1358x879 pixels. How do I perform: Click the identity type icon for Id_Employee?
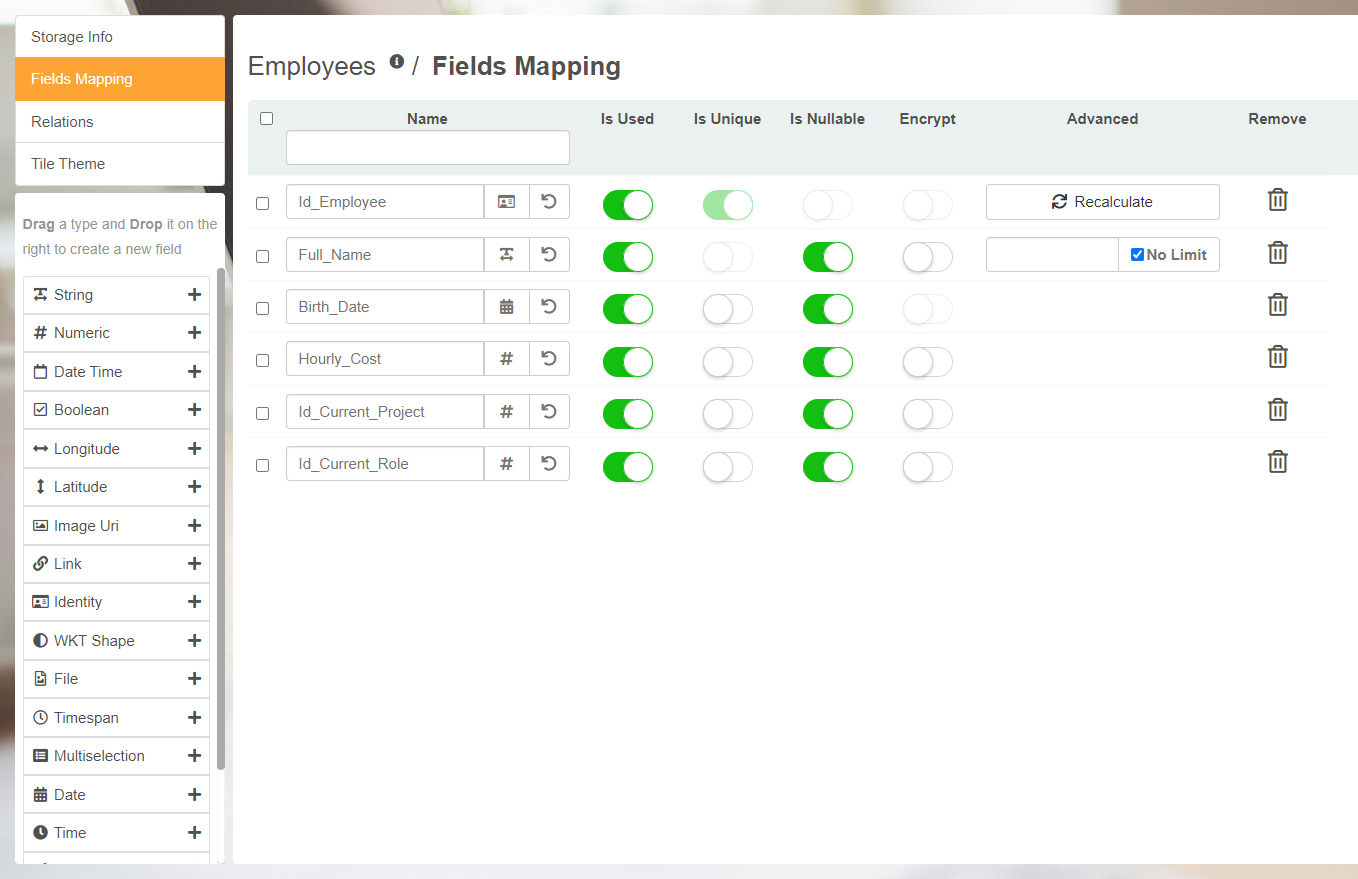pos(507,202)
